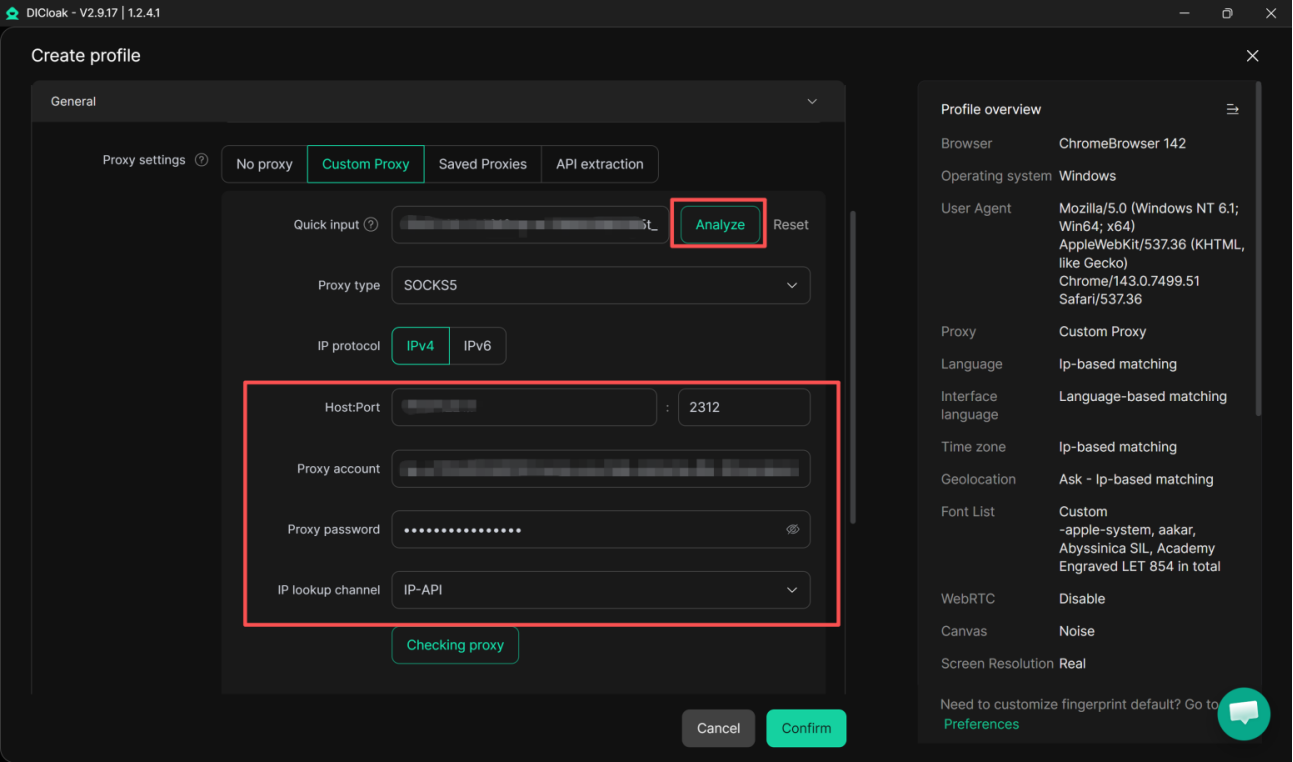Close the Create profile dialog
Viewport: 1293px width, 762px height.
coord(1252,56)
